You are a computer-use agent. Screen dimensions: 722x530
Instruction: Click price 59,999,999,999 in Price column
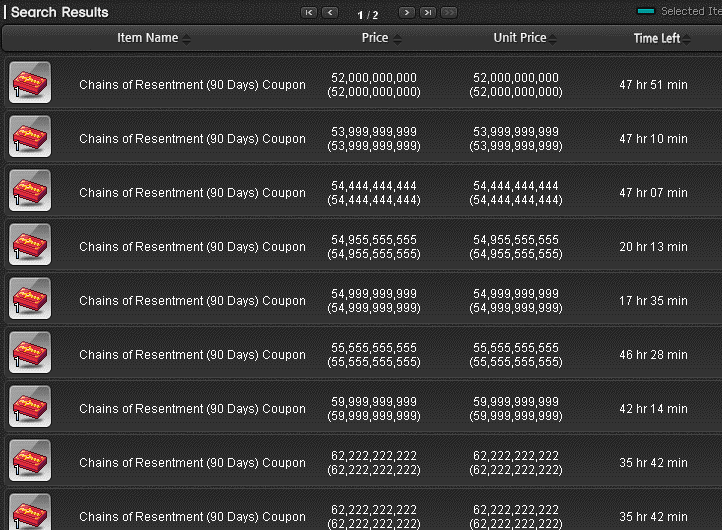374,408
